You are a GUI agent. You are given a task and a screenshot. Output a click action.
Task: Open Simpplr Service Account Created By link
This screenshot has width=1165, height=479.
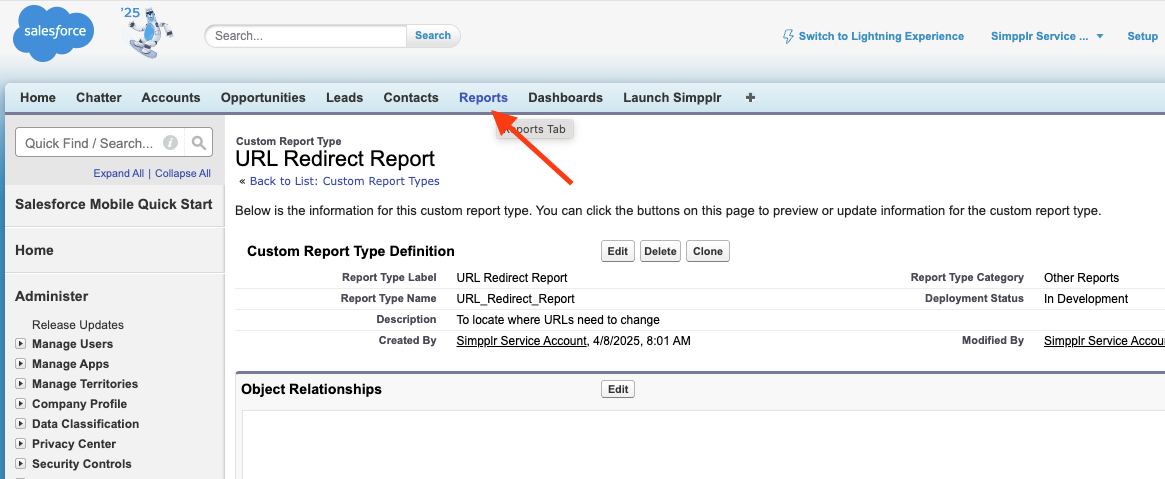point(522,341)
